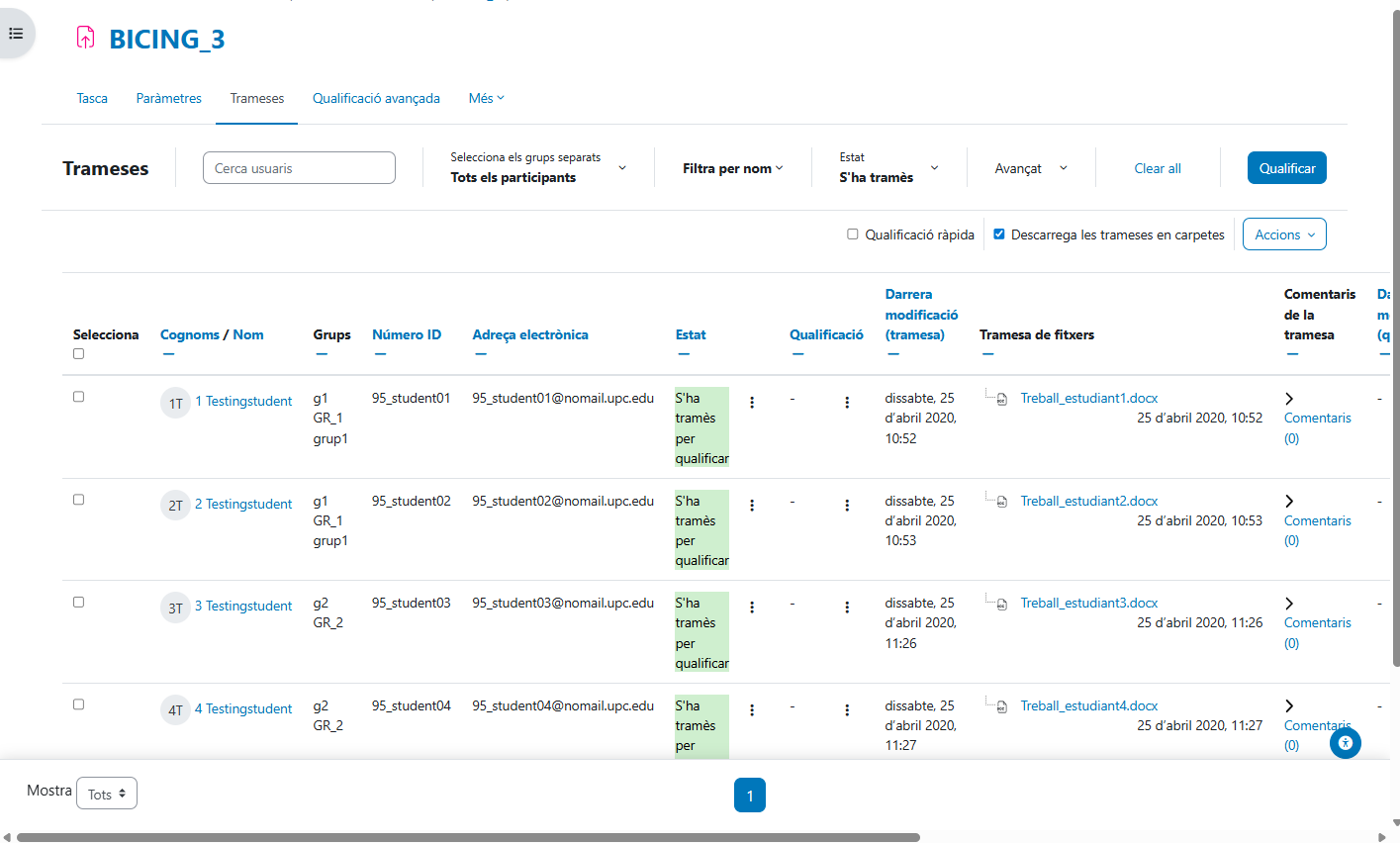Screen dimensions: 1400x843
Task: Open status actions menu for 1 Testingstudent
Action: 752,403
